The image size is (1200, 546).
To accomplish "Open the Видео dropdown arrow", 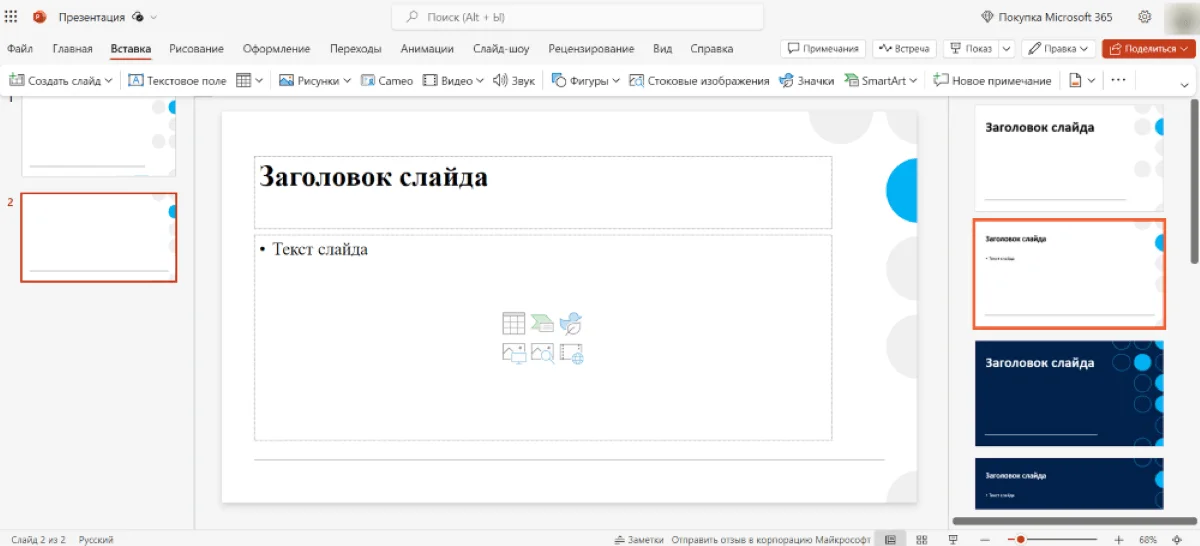I will (480, 81).
